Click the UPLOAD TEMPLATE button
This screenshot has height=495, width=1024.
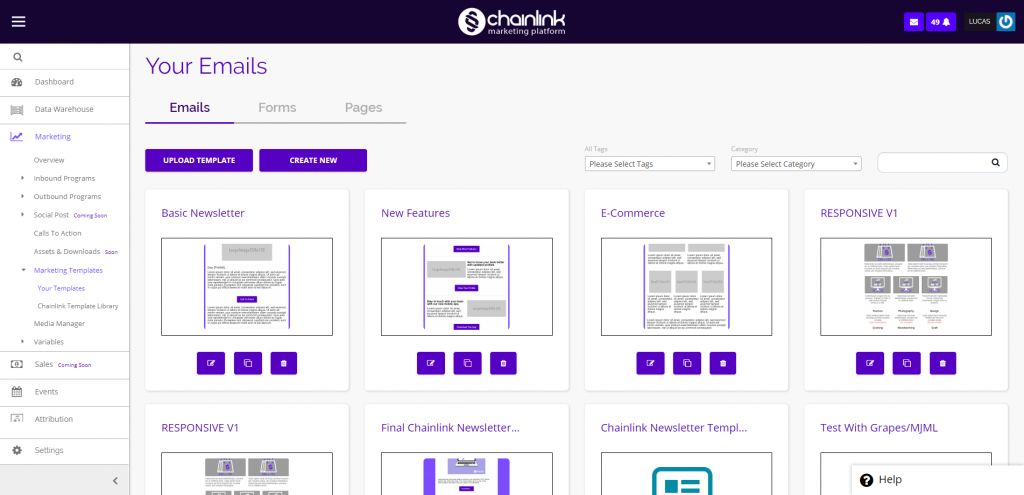(x=199, y=161)
